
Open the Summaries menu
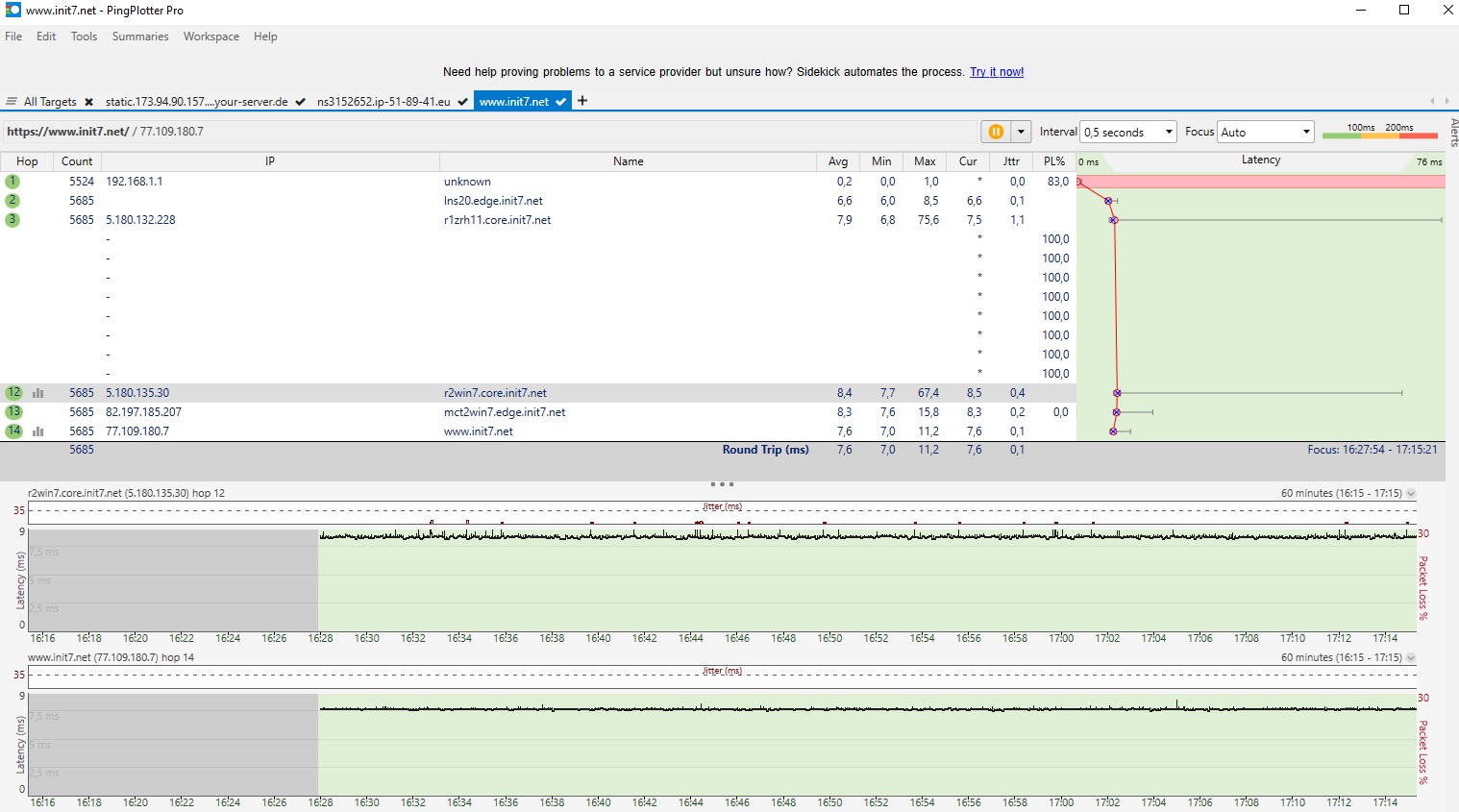click(x=140, y=37)
